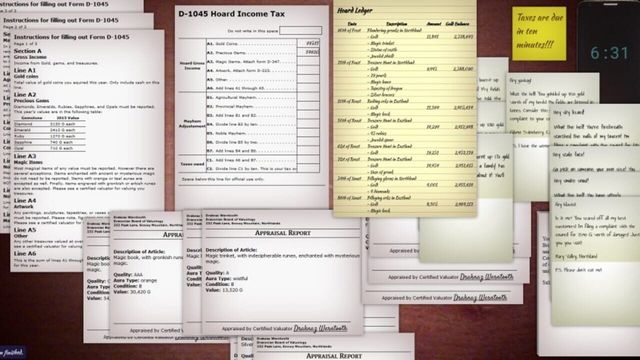The image size is (640, 360).
Task: Select the D-1045 Hoard Income Tax title
Action: [231, 14]
